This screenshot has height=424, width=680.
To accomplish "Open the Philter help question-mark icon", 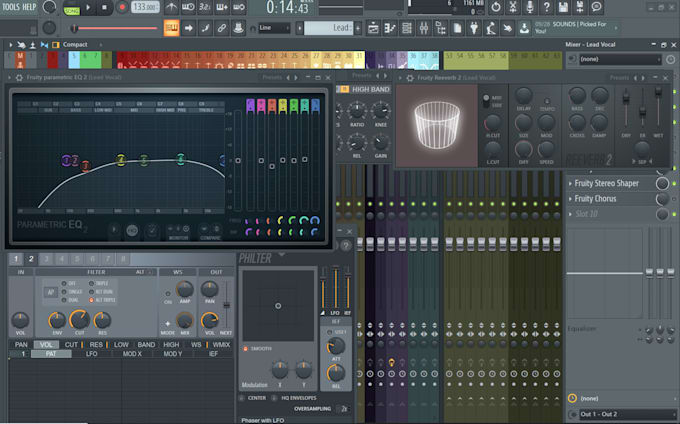I will coord(346,245).
